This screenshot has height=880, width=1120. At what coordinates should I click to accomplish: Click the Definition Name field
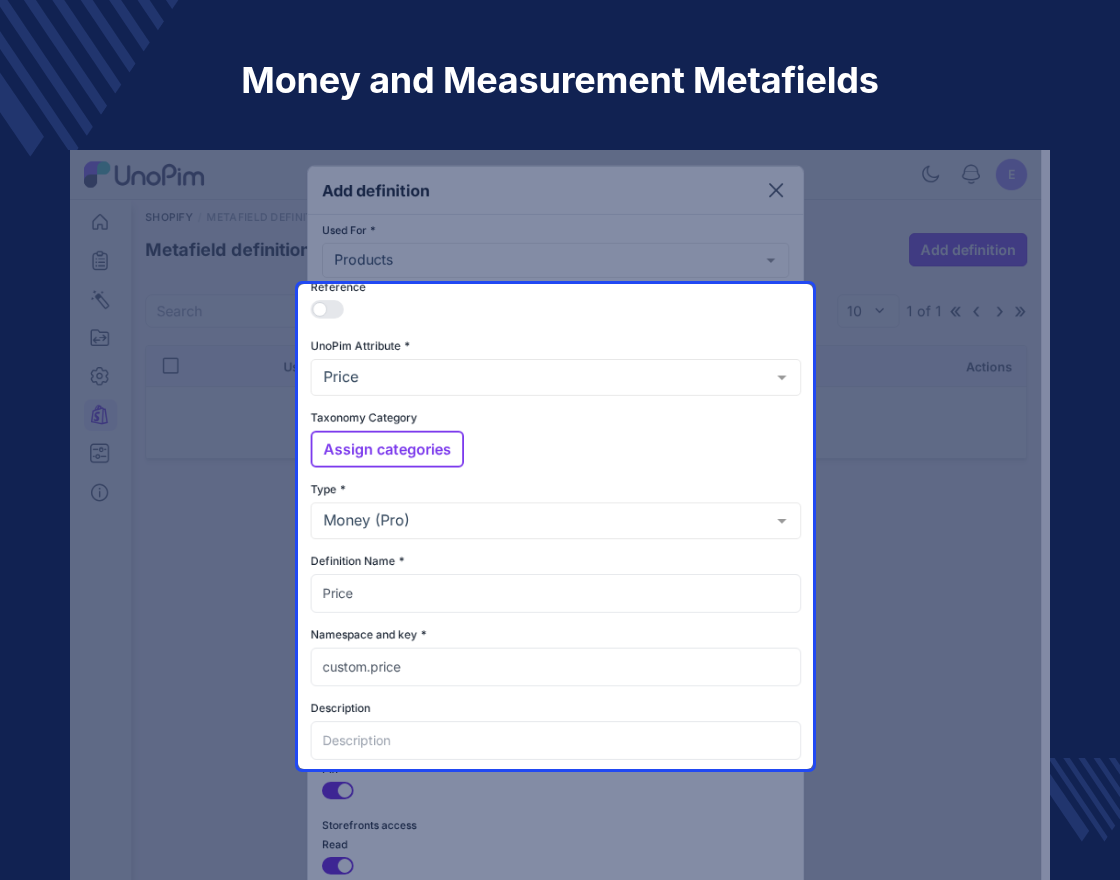click(x=555, y=594)
